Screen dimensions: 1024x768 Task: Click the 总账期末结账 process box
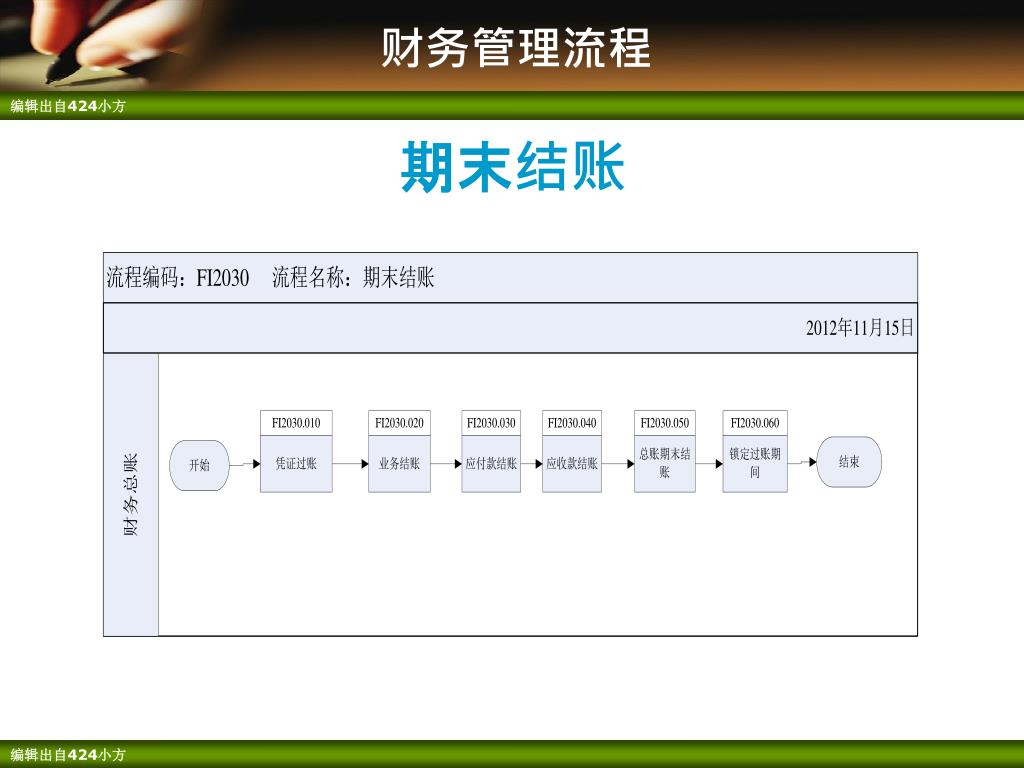click(x=665, y=464)
